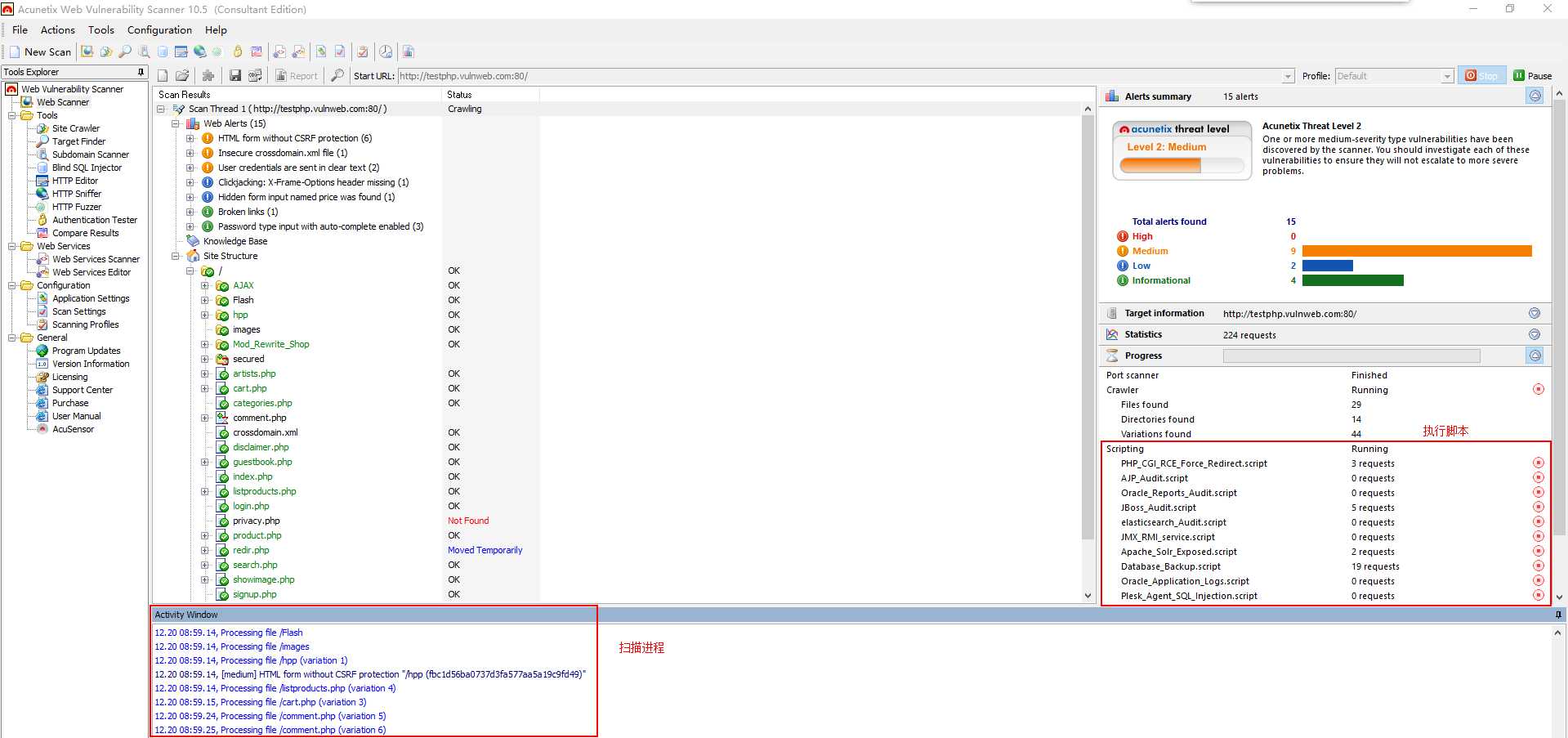Collapse the Alerts summary panel
The width and height of the screenshot is (1568, 738).
click(1535, 96)
